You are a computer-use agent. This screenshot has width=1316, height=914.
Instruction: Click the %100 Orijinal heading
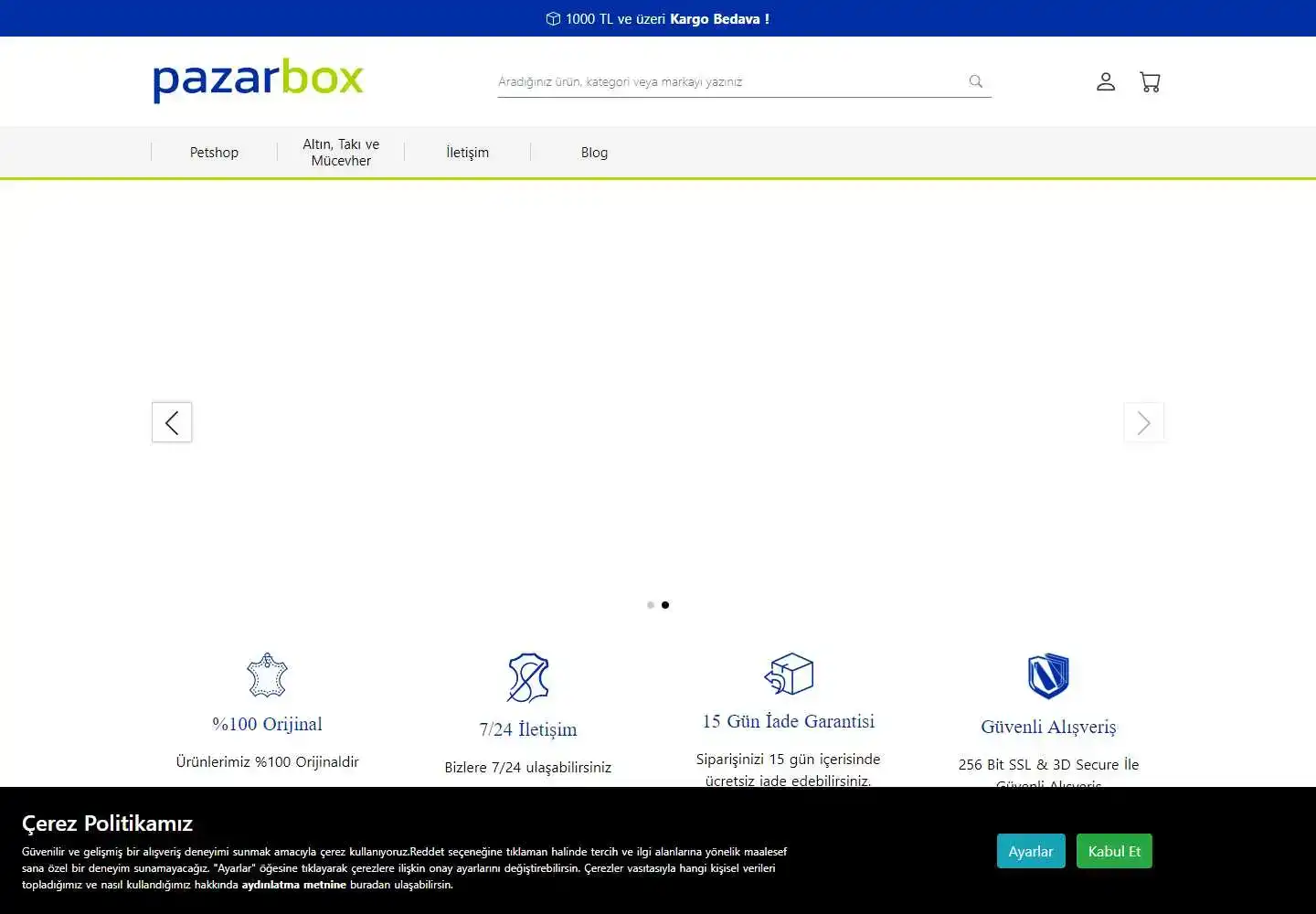(x=267, y=724)
